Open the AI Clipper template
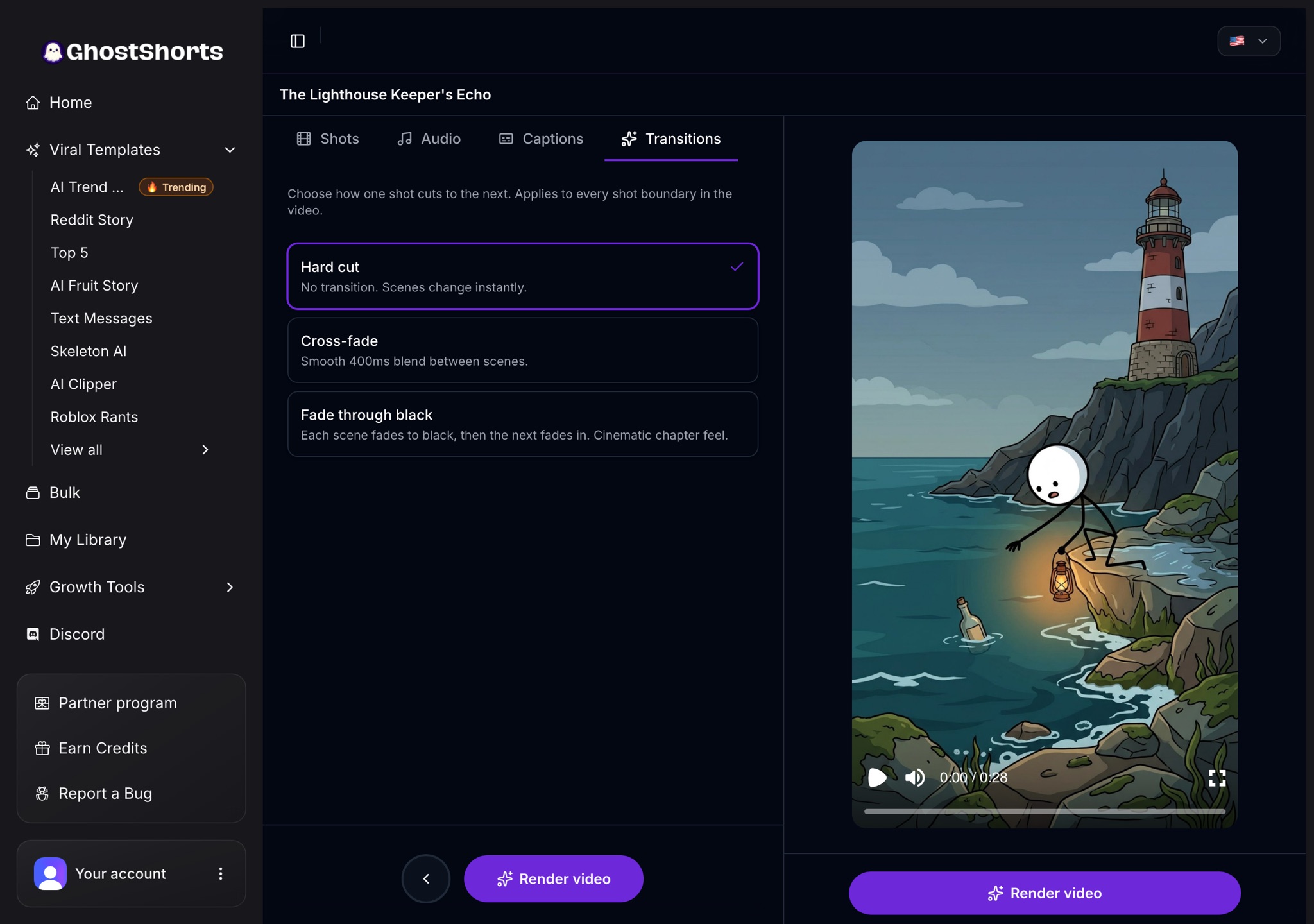Image resolution: width=1314 pixels, height=924 pixels. point(83,384)
